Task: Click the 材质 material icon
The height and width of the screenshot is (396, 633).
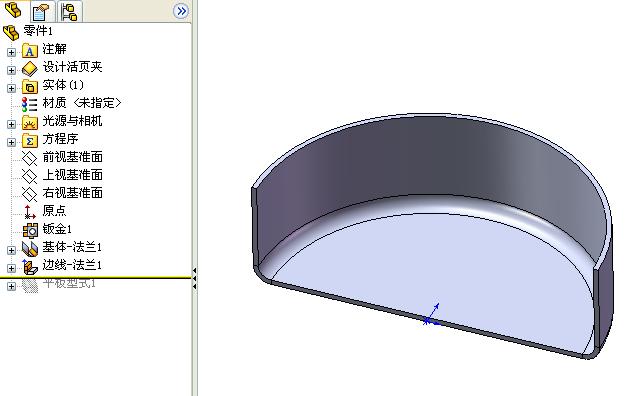Action: point(29,104)
